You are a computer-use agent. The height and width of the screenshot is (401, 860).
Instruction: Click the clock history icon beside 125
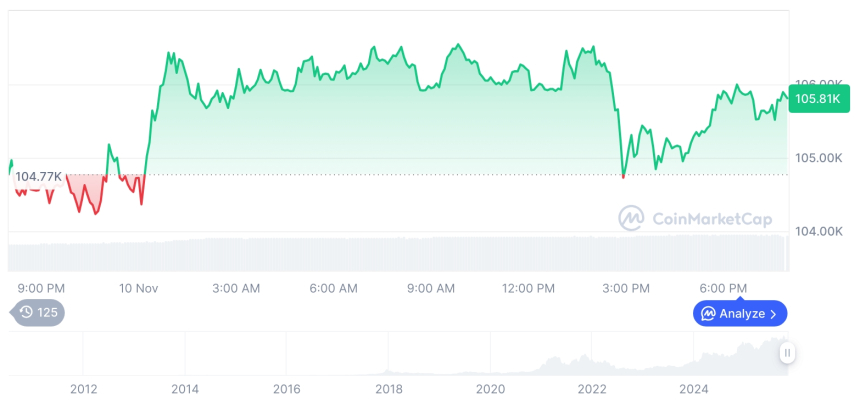(x=26, y=313)
